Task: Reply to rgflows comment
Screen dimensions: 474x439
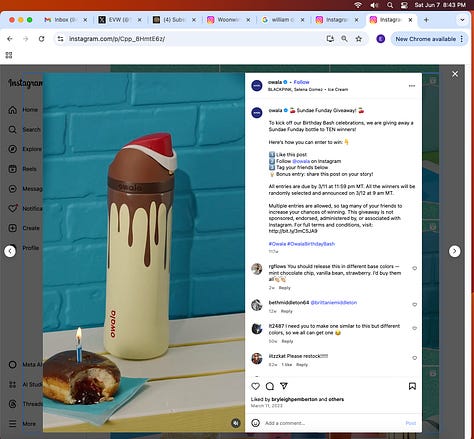Action: 284,288
